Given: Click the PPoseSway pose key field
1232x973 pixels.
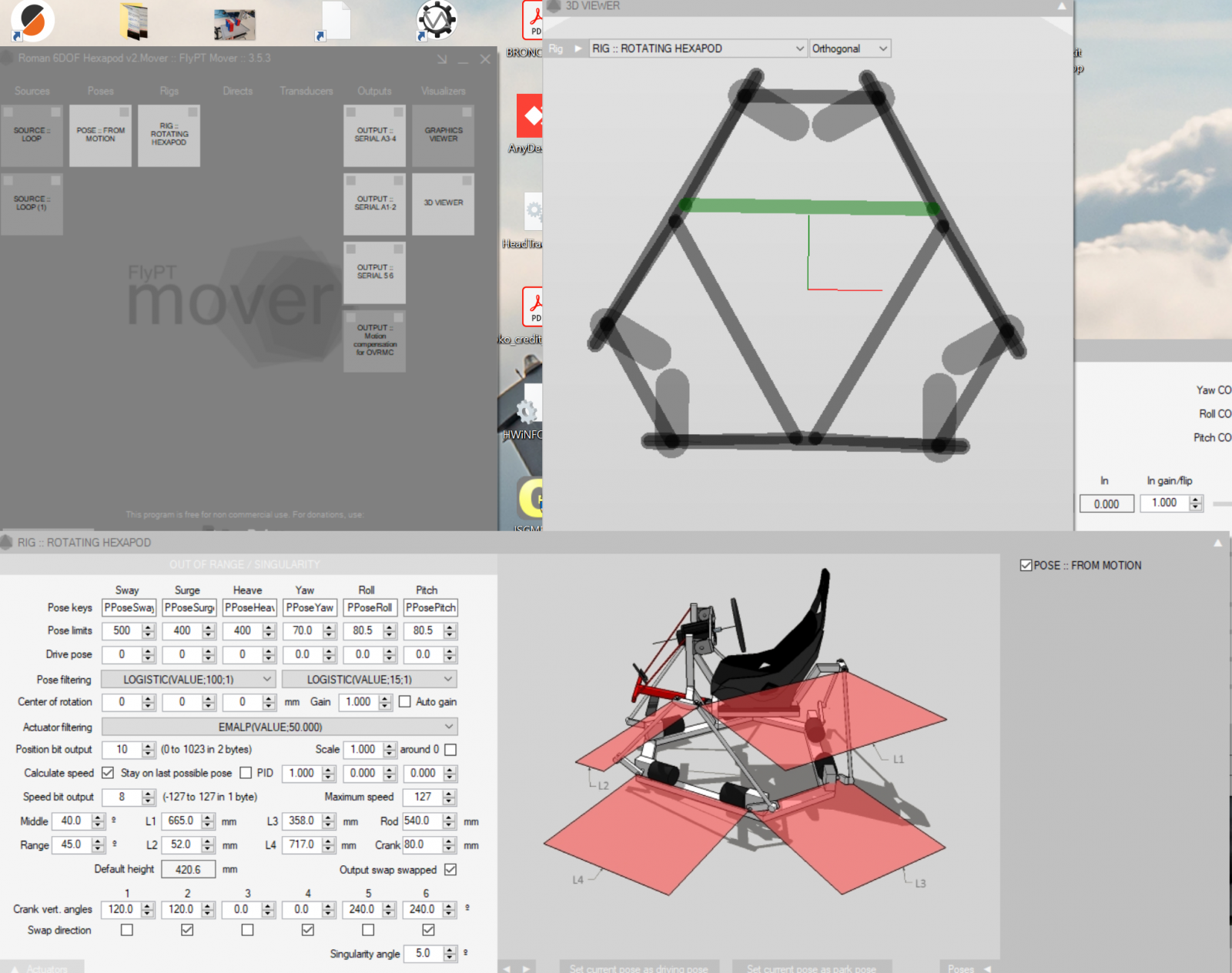Looking at the screenshot, I should pyautogui.click(x=129, y=607).
